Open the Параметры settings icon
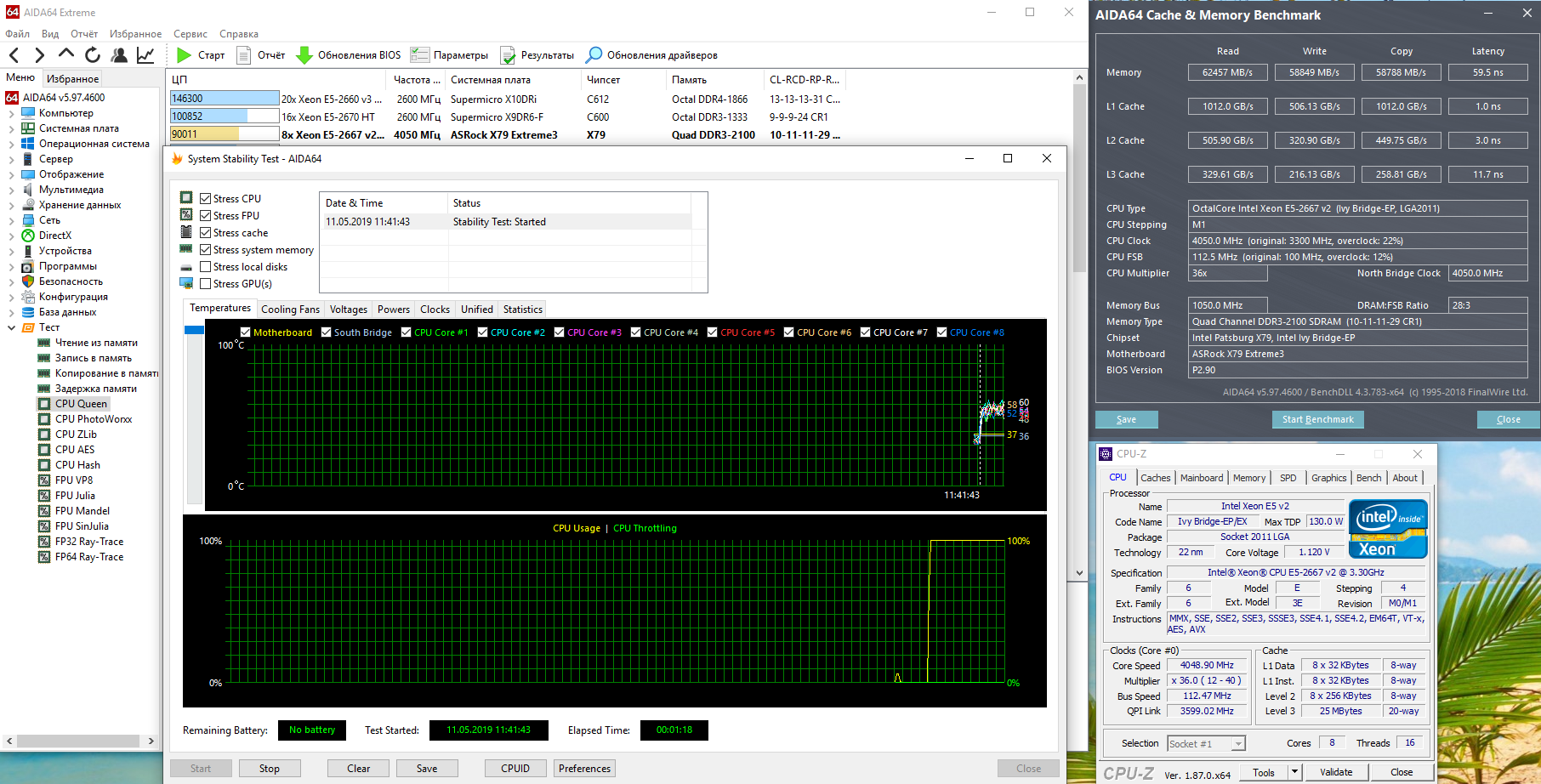Image resolution: width=1541 pixels, height=784 pixels. pos(419,55)
